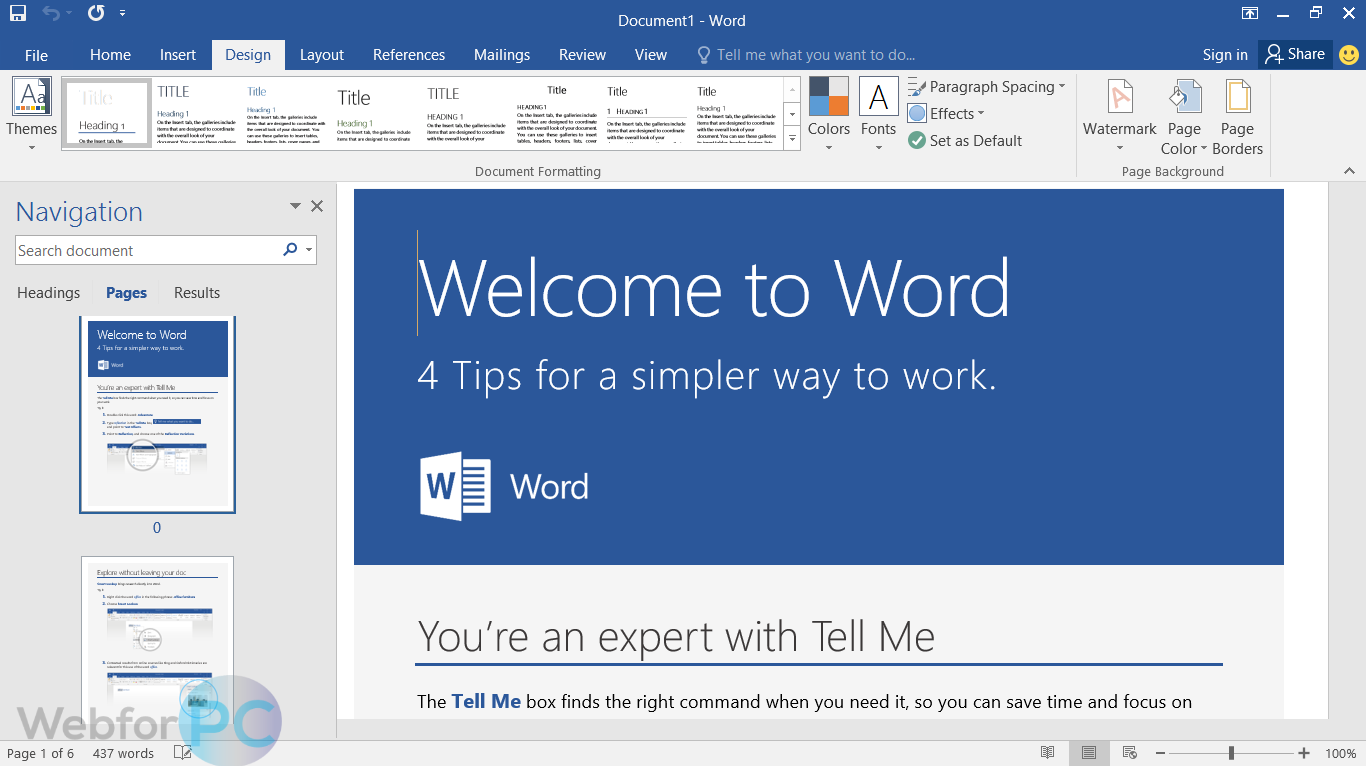This screenshot has height=766, width=1366.
Task: Click Set as Default
Action: pyautogui.click(x=964, y=141)
